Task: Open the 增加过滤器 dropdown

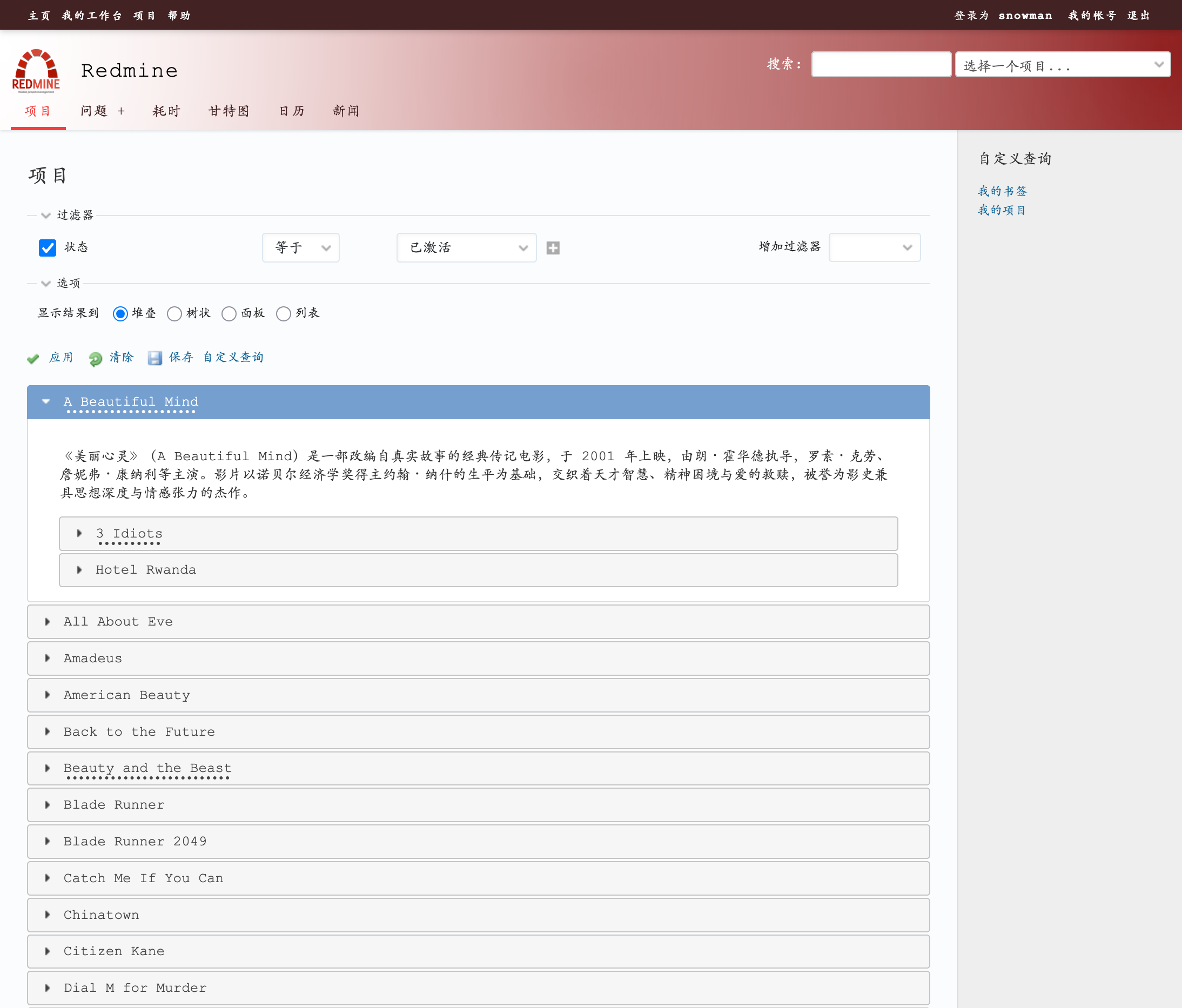Action: pos(875,247)
